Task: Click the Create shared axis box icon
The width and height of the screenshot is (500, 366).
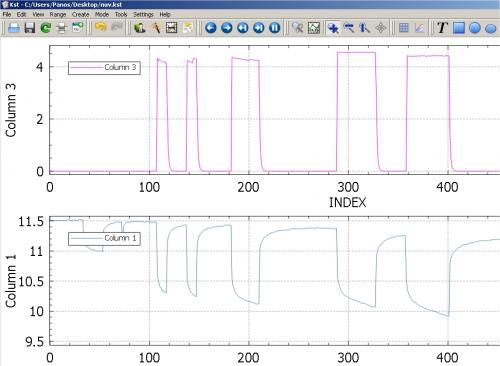Action: (x=420, y=28)
